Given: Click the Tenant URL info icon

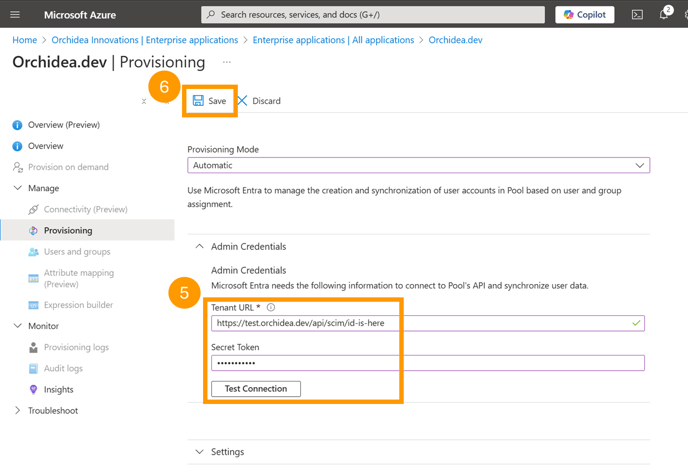Looking at the screenshot, I should 271,307.
